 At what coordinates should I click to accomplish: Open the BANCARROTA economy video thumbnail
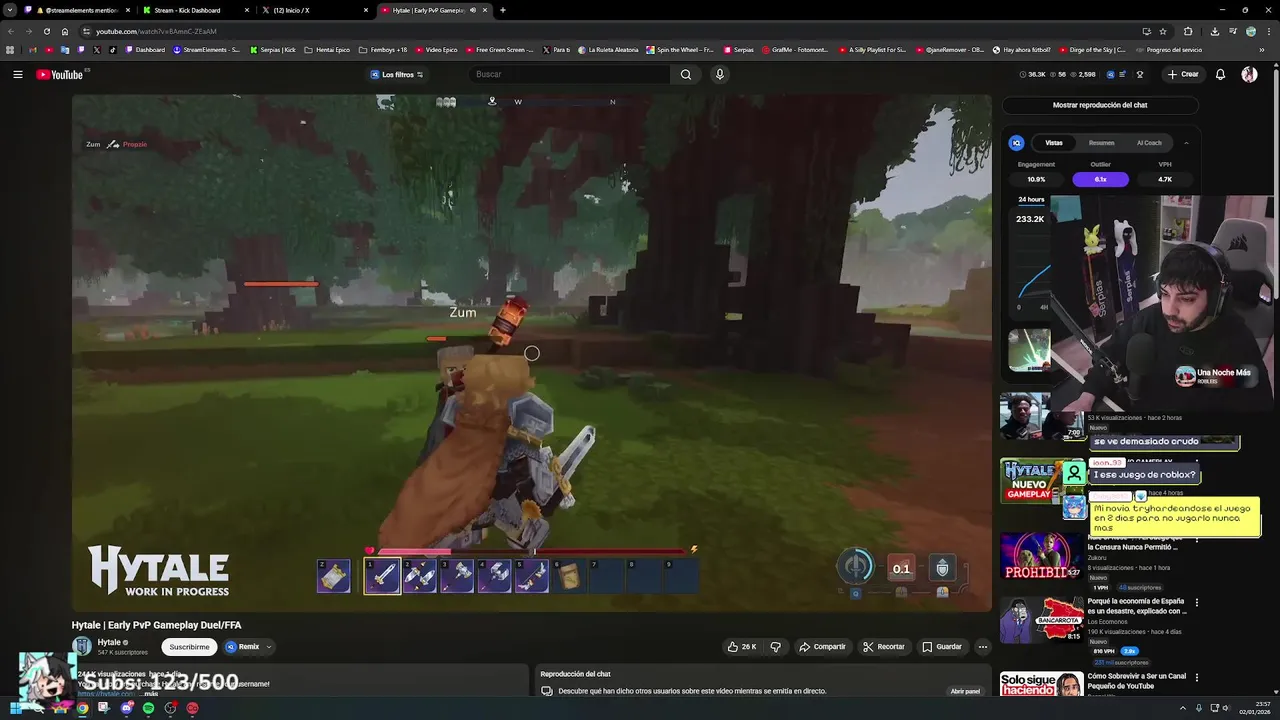coord(1041,620)
